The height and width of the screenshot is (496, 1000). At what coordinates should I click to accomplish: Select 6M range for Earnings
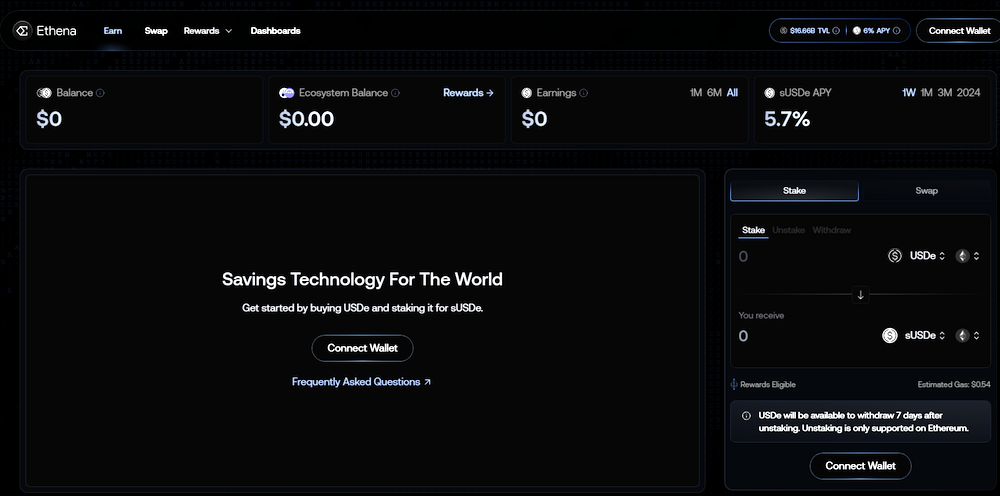coord(714,93)
